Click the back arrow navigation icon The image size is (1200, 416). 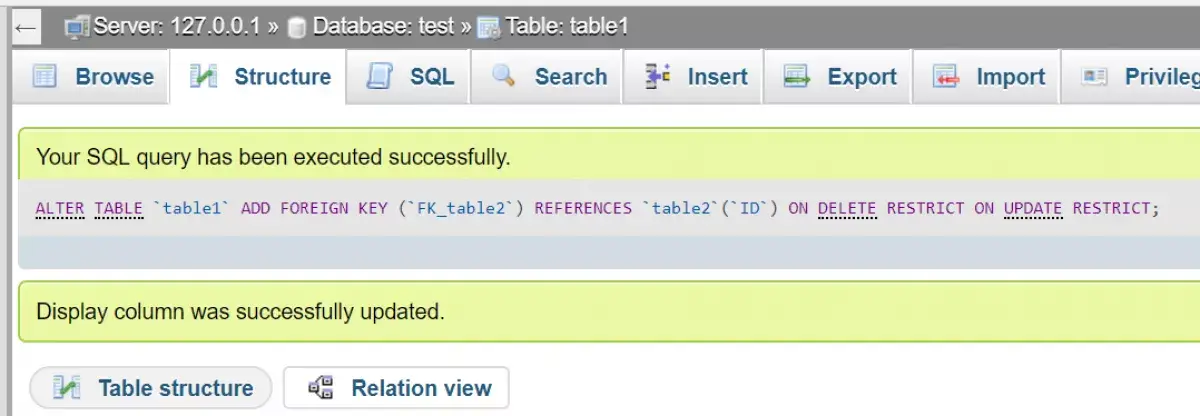25,27
